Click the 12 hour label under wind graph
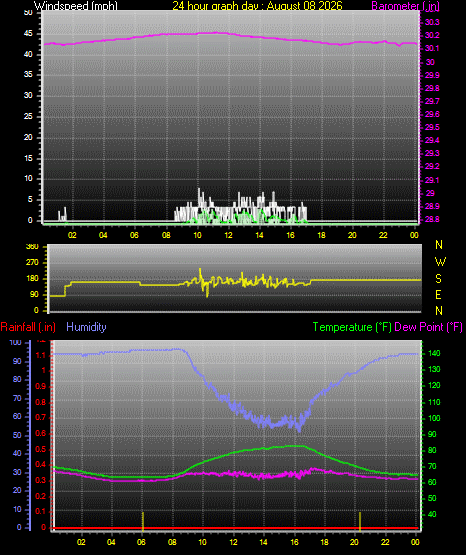Viewport: 466px width, 555px height. click(228, 235)
